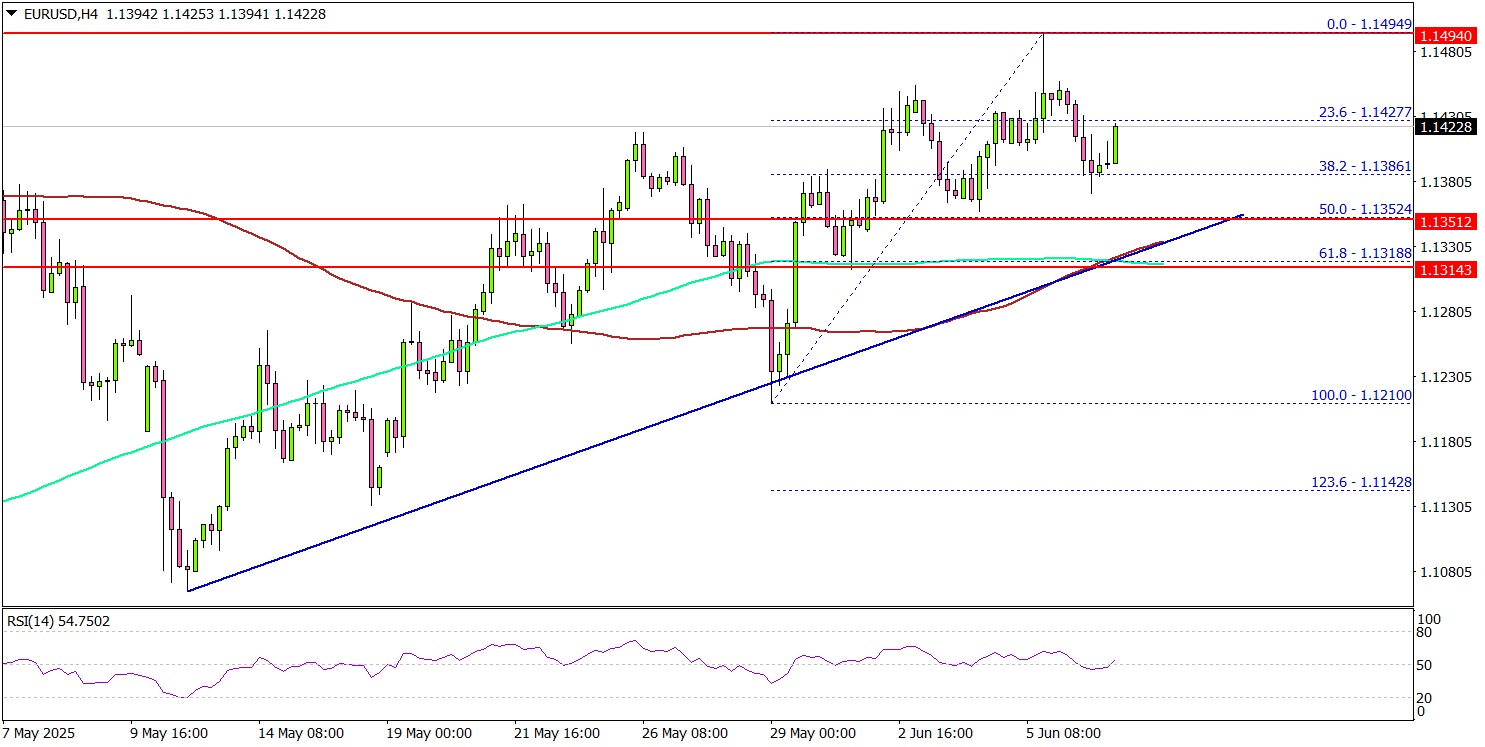Select the Fibonacci 50.0 - 1.13524 label
Screen dimensions: 1485x747
[1362, 209]
